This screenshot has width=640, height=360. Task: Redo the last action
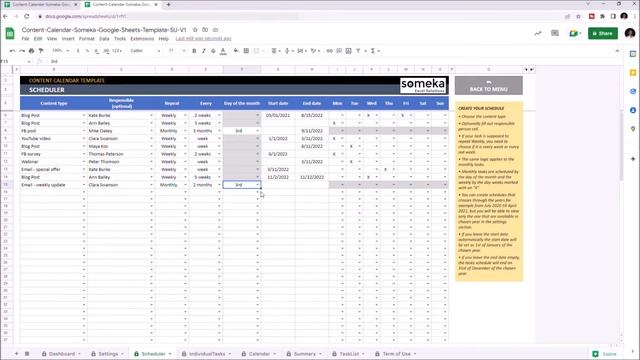click(22, 51)
